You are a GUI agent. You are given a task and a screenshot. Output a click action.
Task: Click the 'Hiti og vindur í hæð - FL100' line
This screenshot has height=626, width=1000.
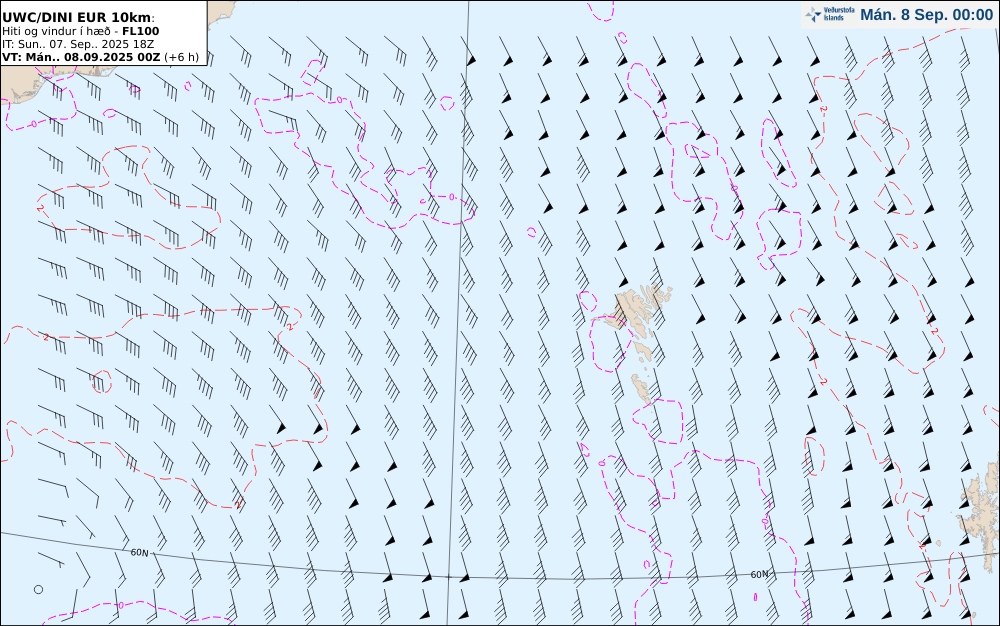tap(80, 31)
